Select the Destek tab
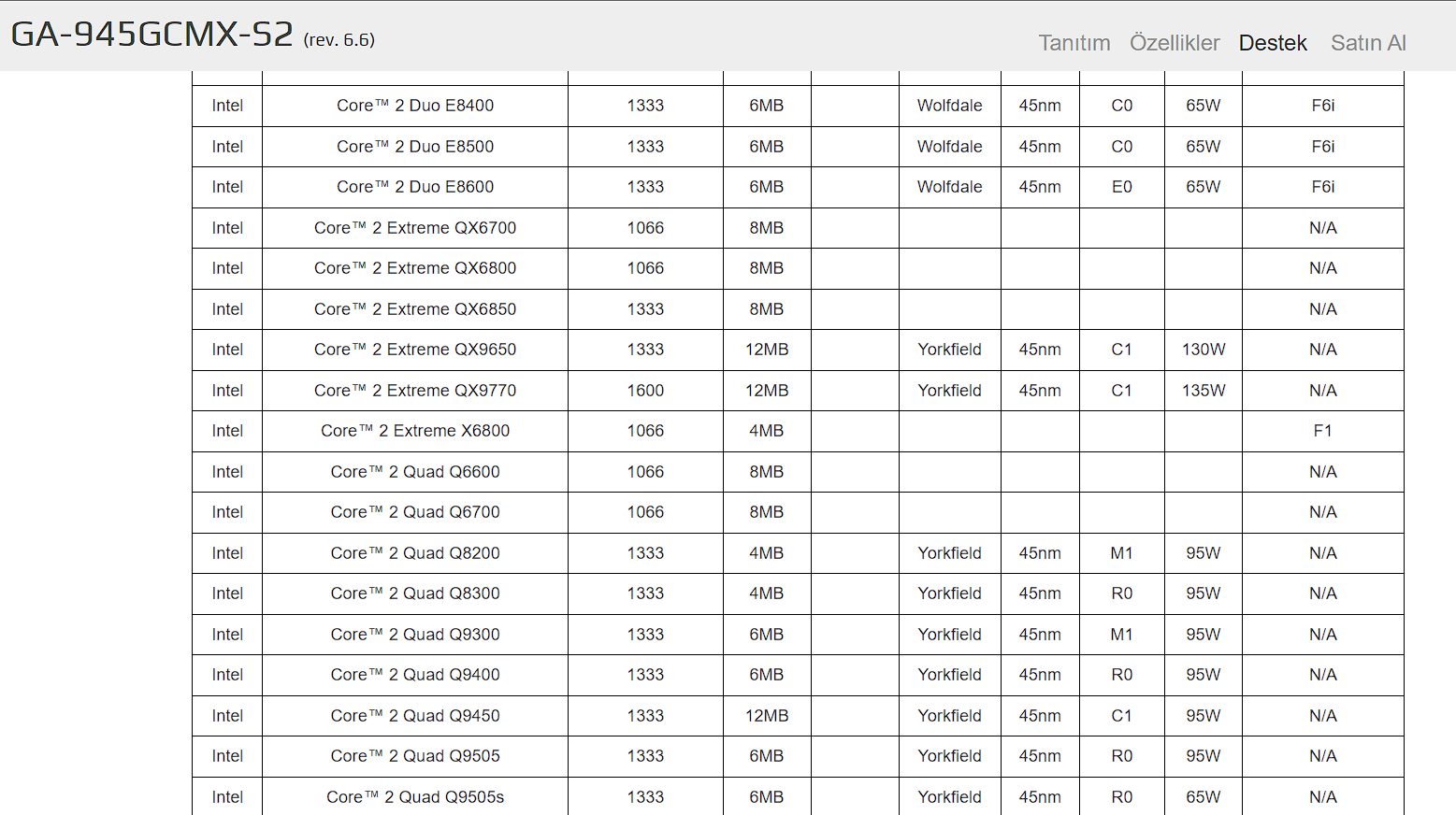Viewport: 1456px width, 815px height. 1273,43
